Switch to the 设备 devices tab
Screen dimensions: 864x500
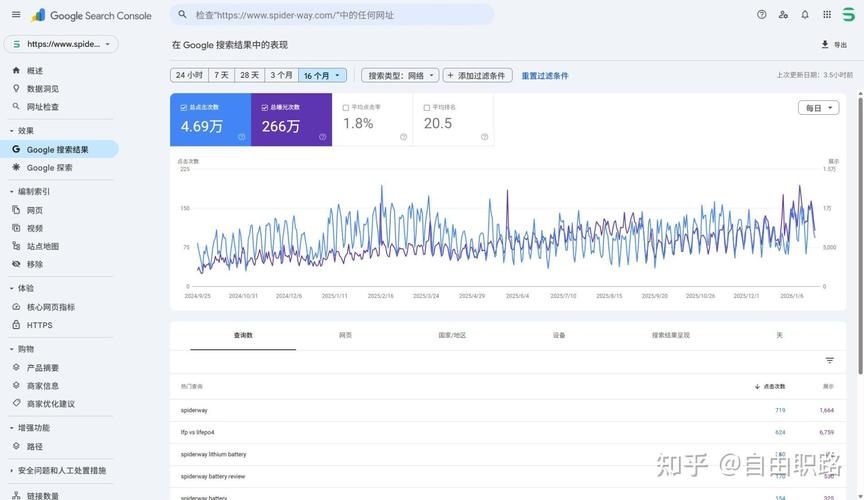(559, 335)
